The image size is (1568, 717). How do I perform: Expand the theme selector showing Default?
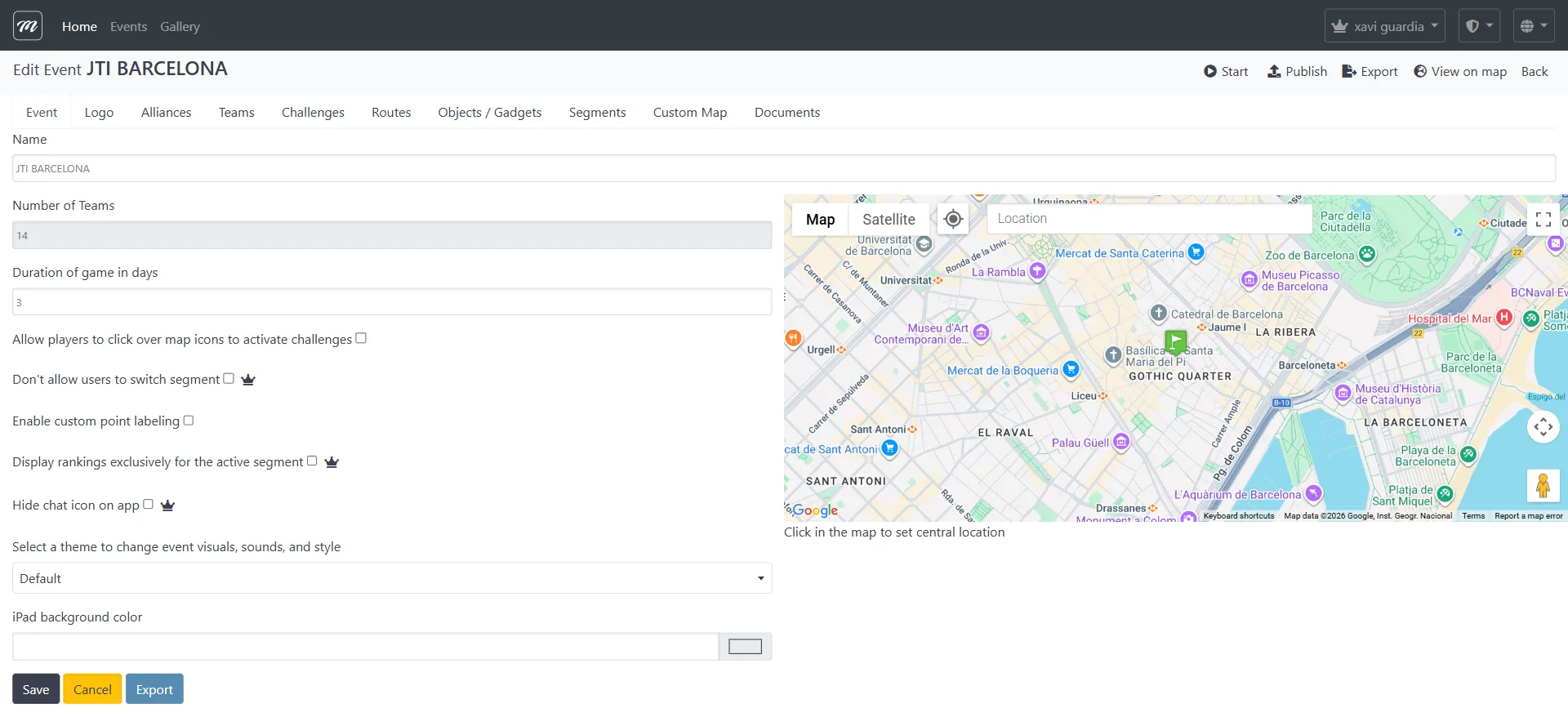tap(392, 578)
